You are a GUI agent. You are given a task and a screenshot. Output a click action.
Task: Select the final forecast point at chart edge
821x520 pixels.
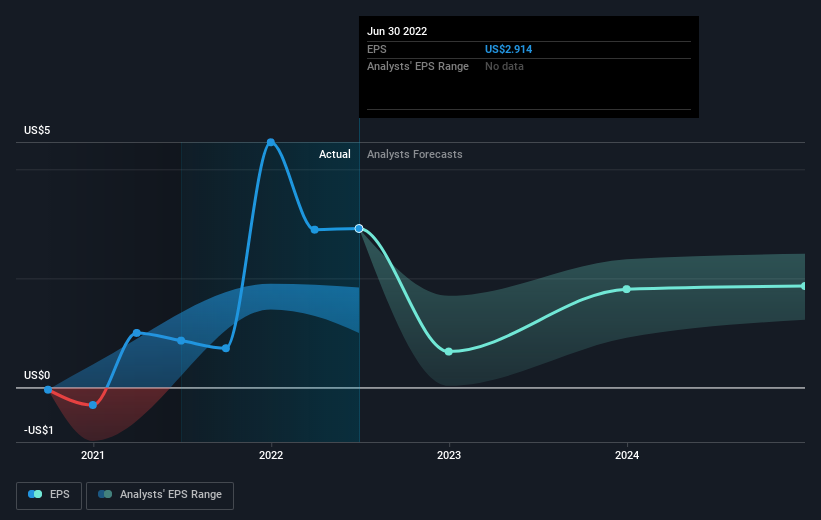(x=804, y=286)
